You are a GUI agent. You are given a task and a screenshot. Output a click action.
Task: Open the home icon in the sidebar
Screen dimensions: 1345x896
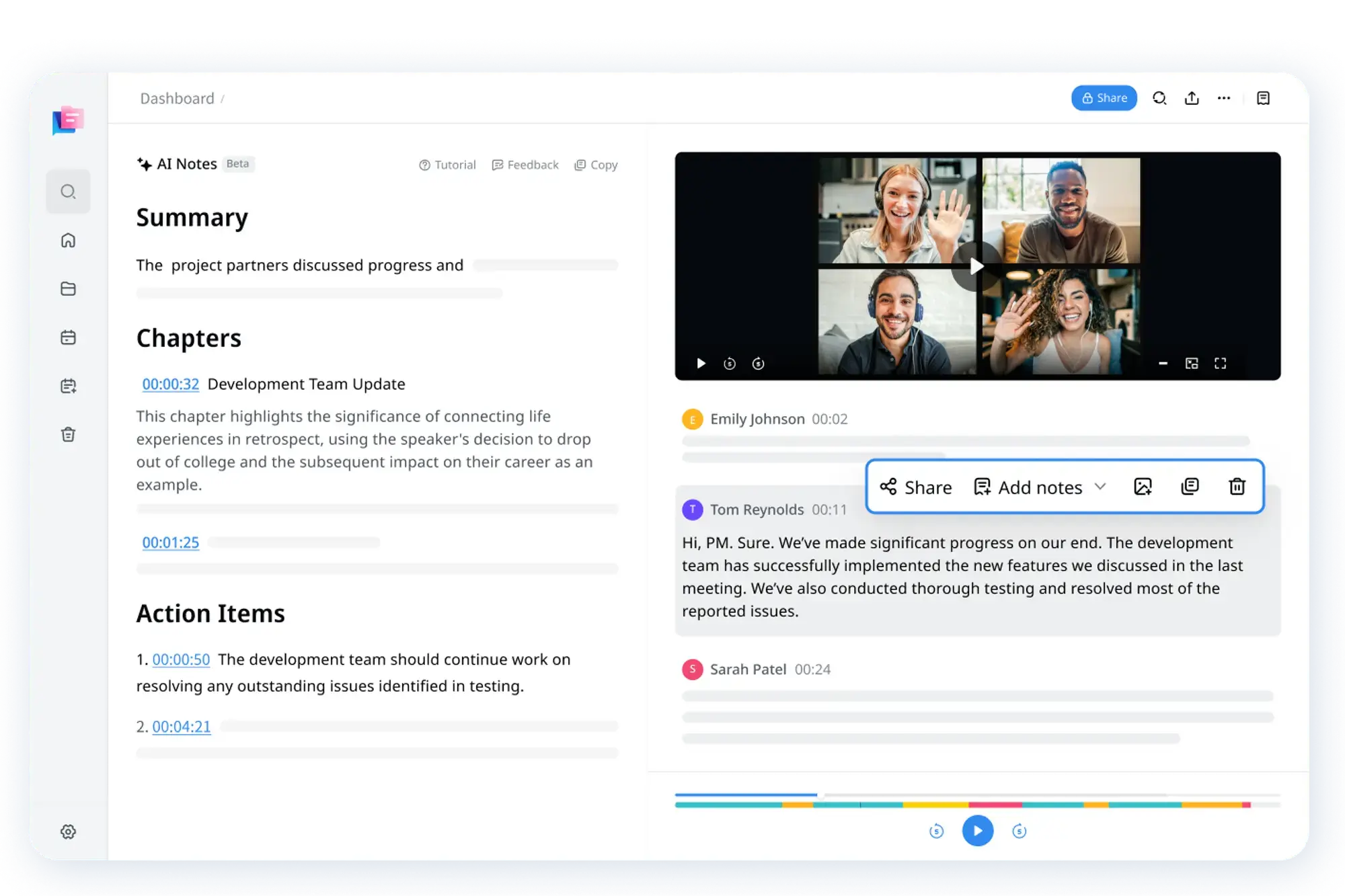[x=68, y=240]
